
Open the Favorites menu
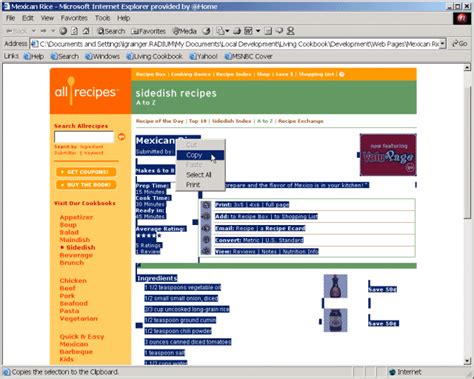pyautogui.click(x=74, y=18)
